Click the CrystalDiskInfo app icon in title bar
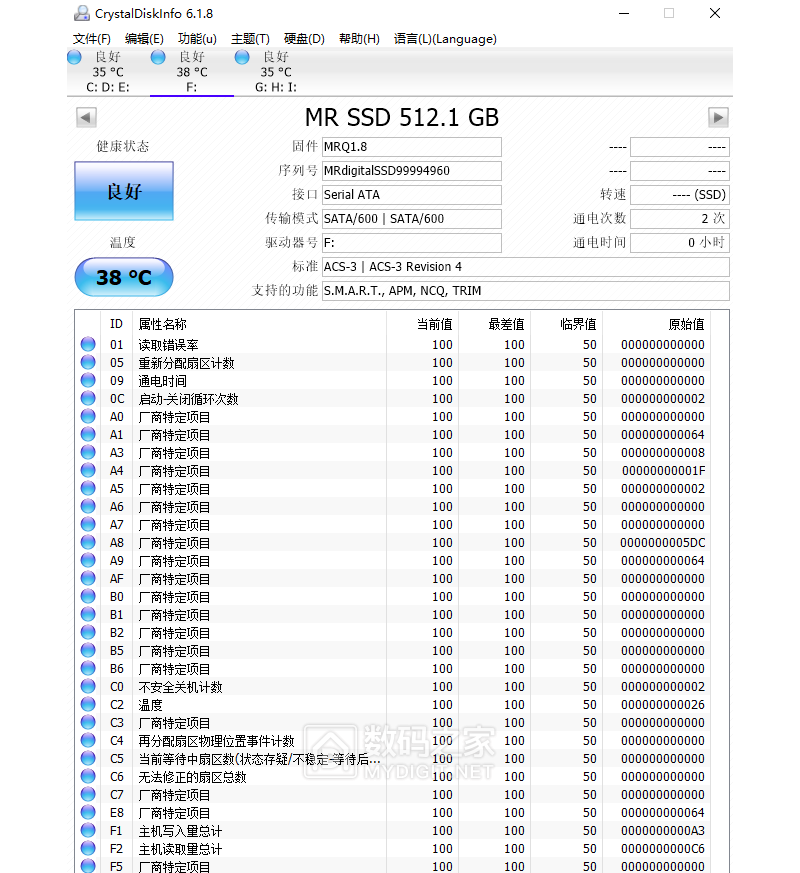800x873 pixels. (82, 13)
